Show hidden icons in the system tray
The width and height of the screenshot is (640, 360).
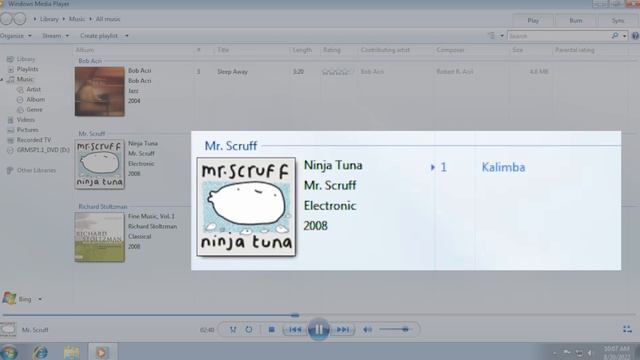tap(555, 353)
